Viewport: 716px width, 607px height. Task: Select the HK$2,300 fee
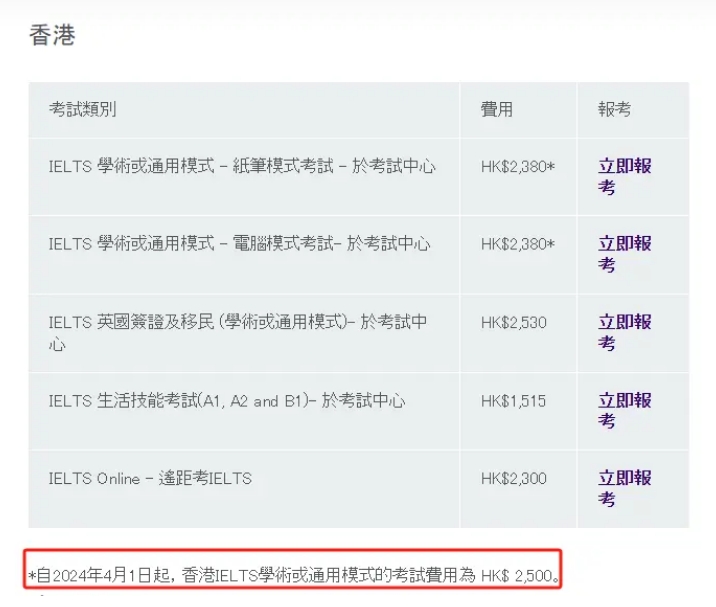point(513,478)
